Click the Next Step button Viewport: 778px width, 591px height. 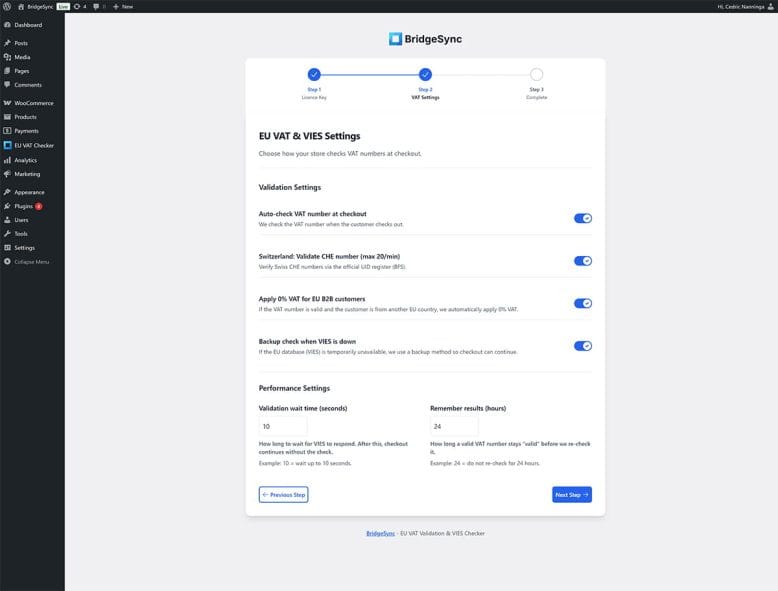571,495
